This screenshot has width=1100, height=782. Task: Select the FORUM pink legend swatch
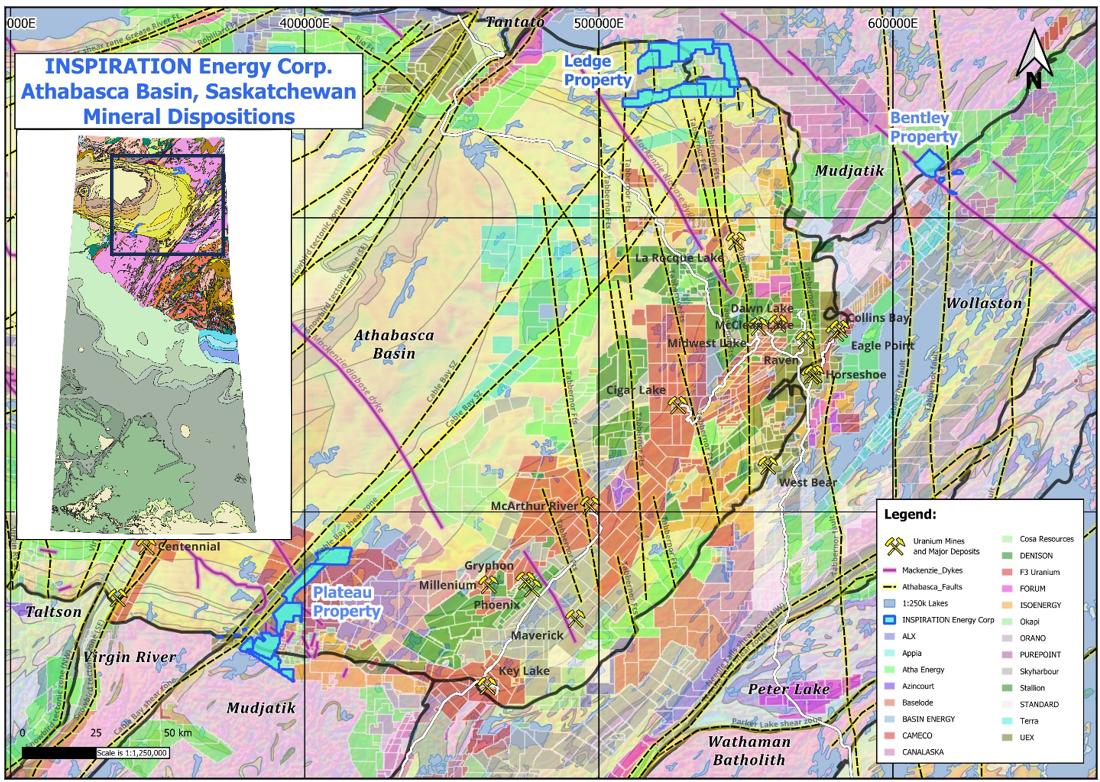[x=1007, y=588]
